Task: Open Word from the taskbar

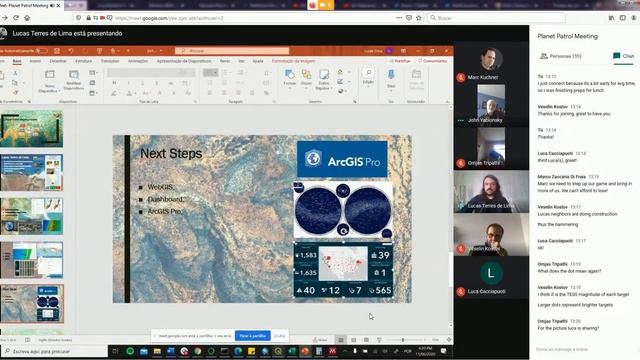Action: (171, 351)
